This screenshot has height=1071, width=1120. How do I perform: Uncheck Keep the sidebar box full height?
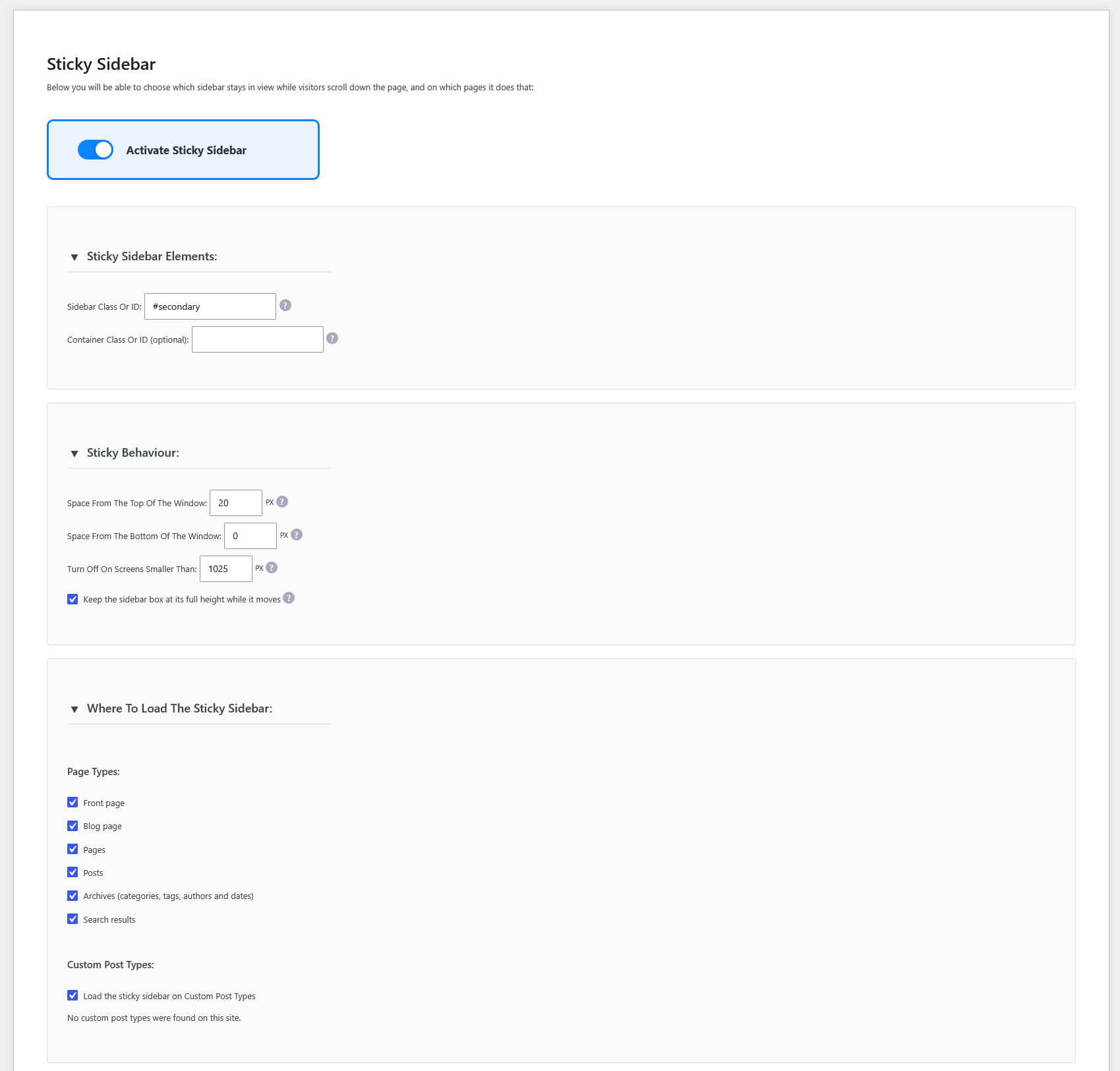click(73, 599)
